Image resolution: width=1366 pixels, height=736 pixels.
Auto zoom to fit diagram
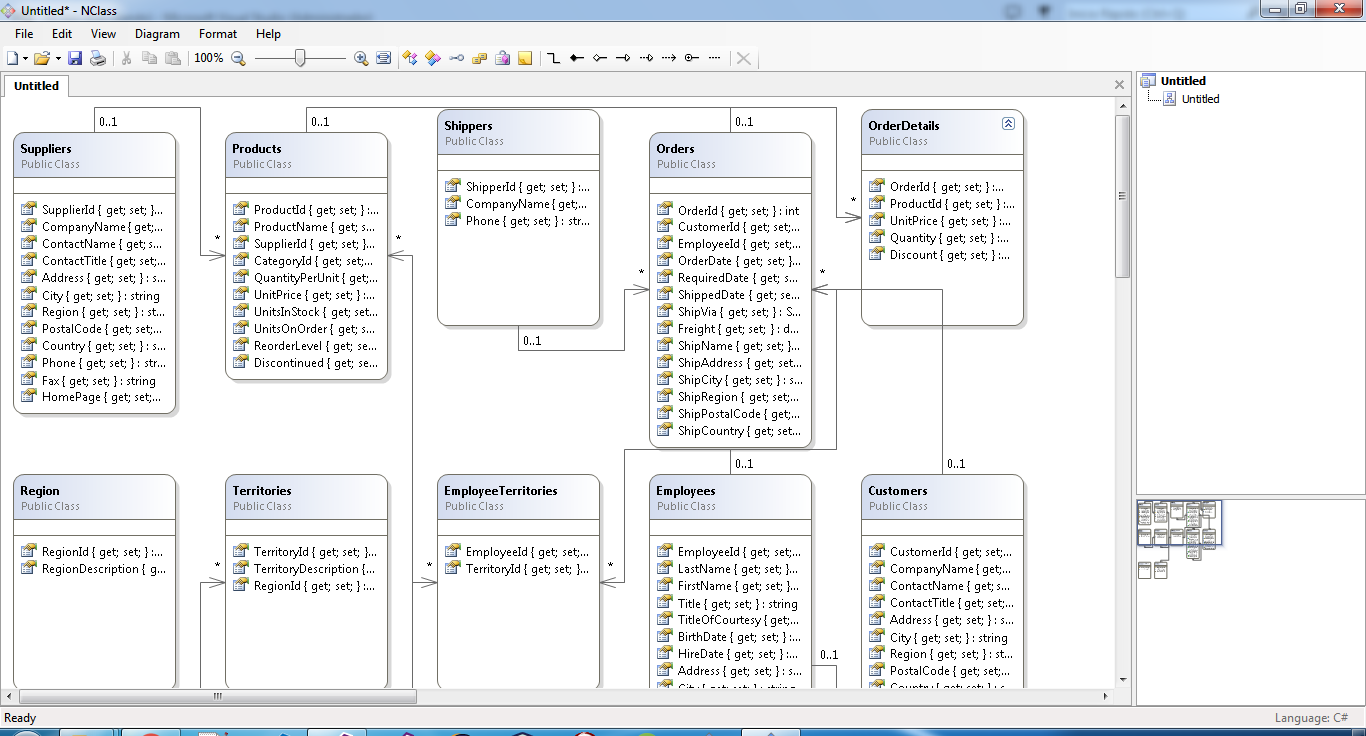(383, 58)
